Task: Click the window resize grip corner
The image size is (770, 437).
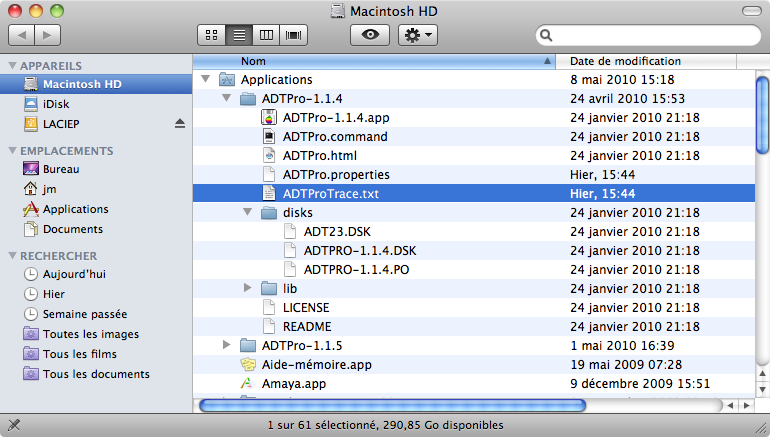Action: 762,427
